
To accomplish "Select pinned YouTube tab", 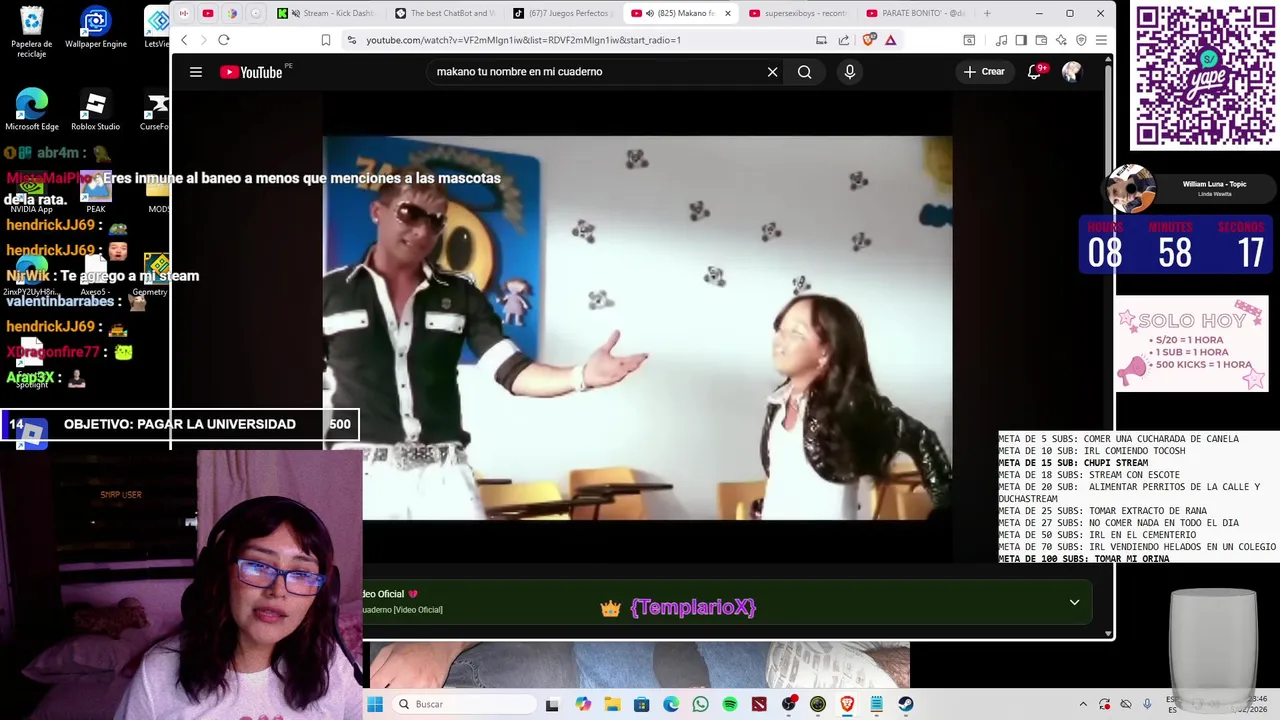I will click(208, 13).
